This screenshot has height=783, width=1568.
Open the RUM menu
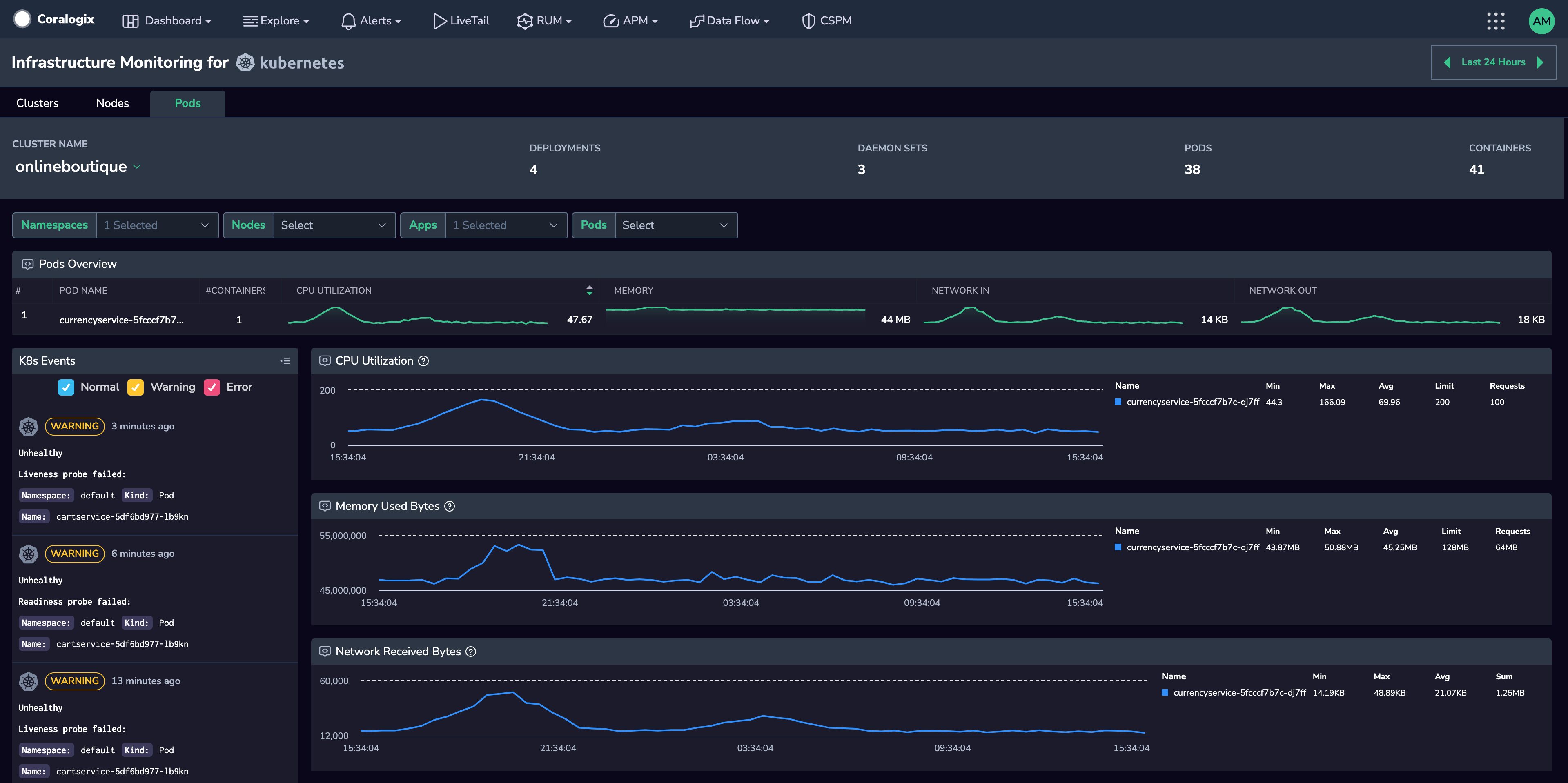click(544, 21)
